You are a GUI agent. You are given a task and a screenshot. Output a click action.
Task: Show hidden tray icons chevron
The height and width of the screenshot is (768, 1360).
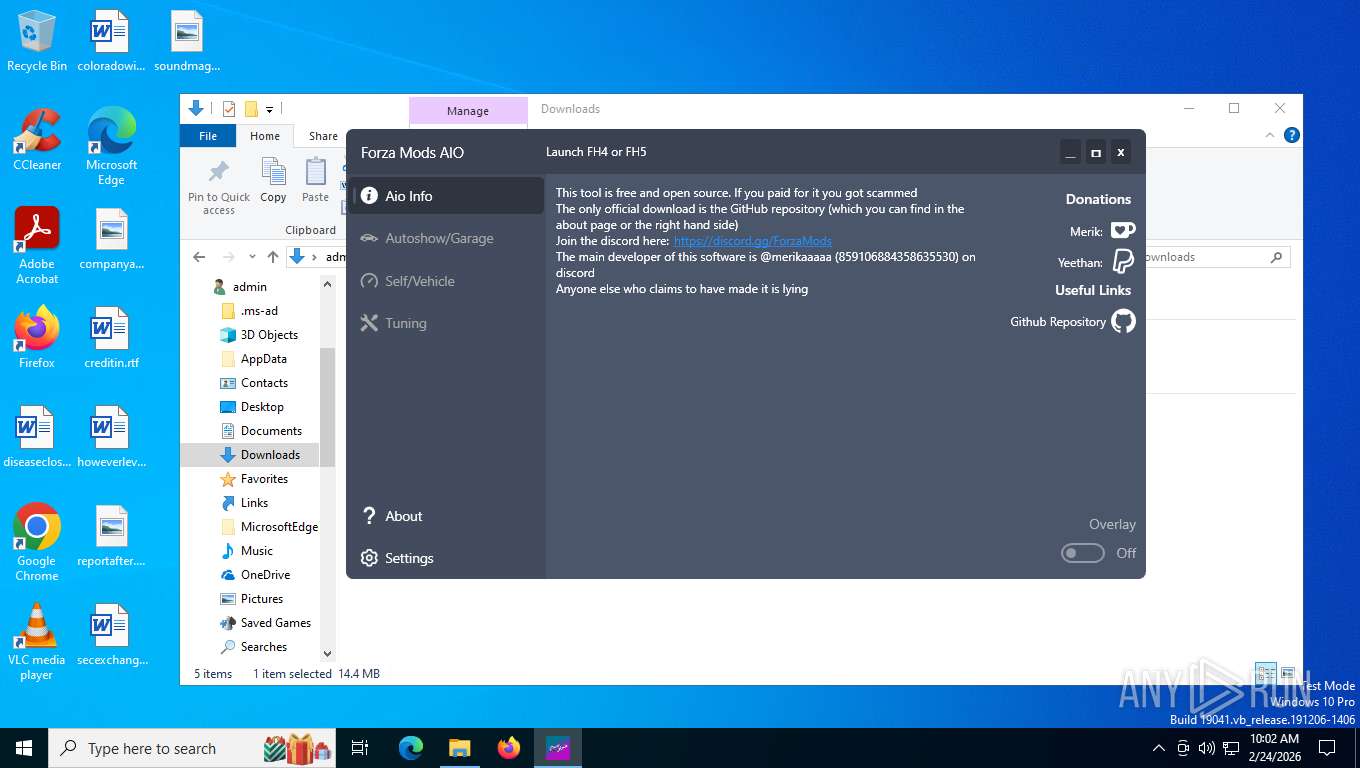tap(1159, 748)
